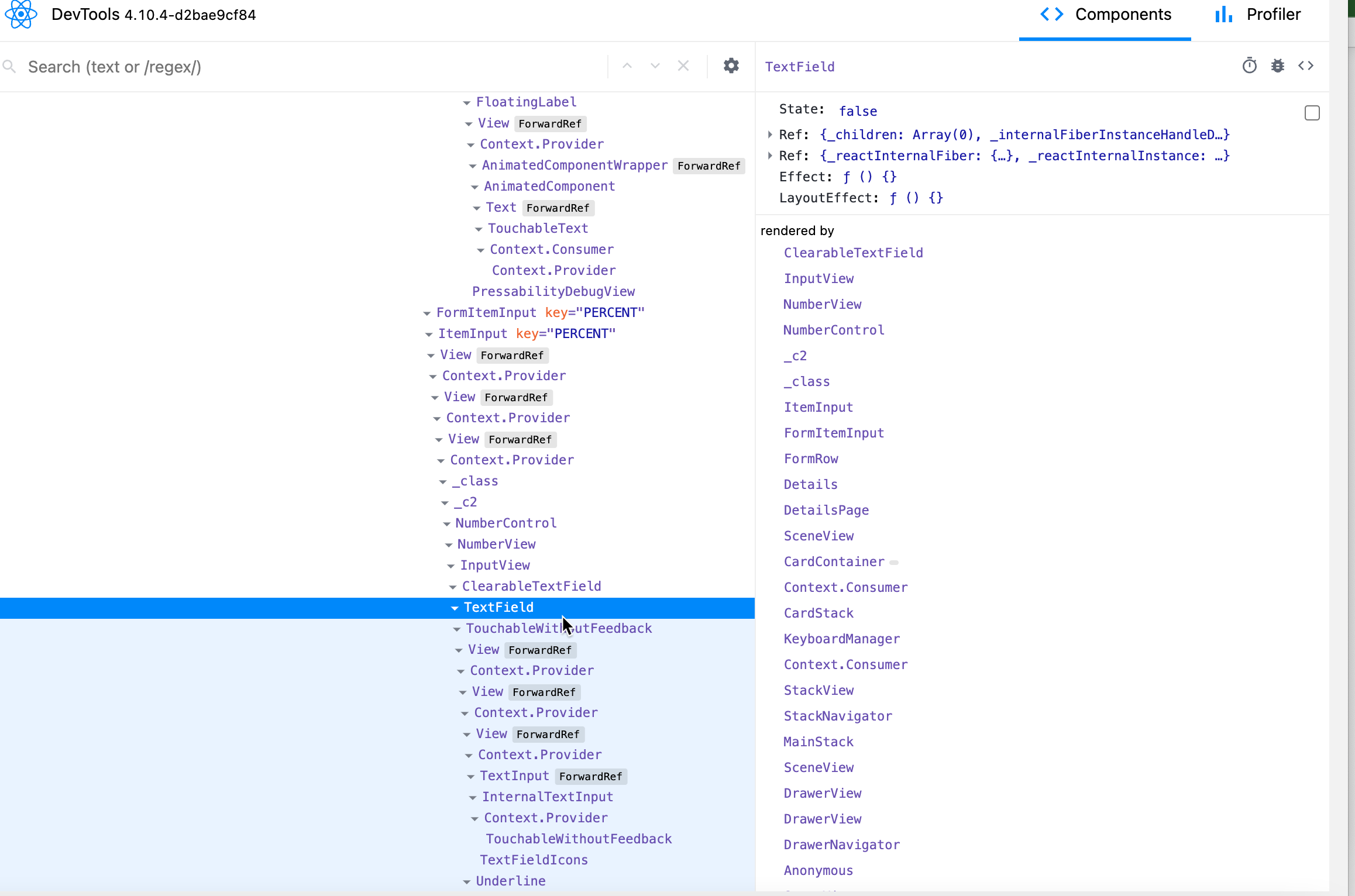Click the suspend component stopwatch icon

tap(1249, 66)
